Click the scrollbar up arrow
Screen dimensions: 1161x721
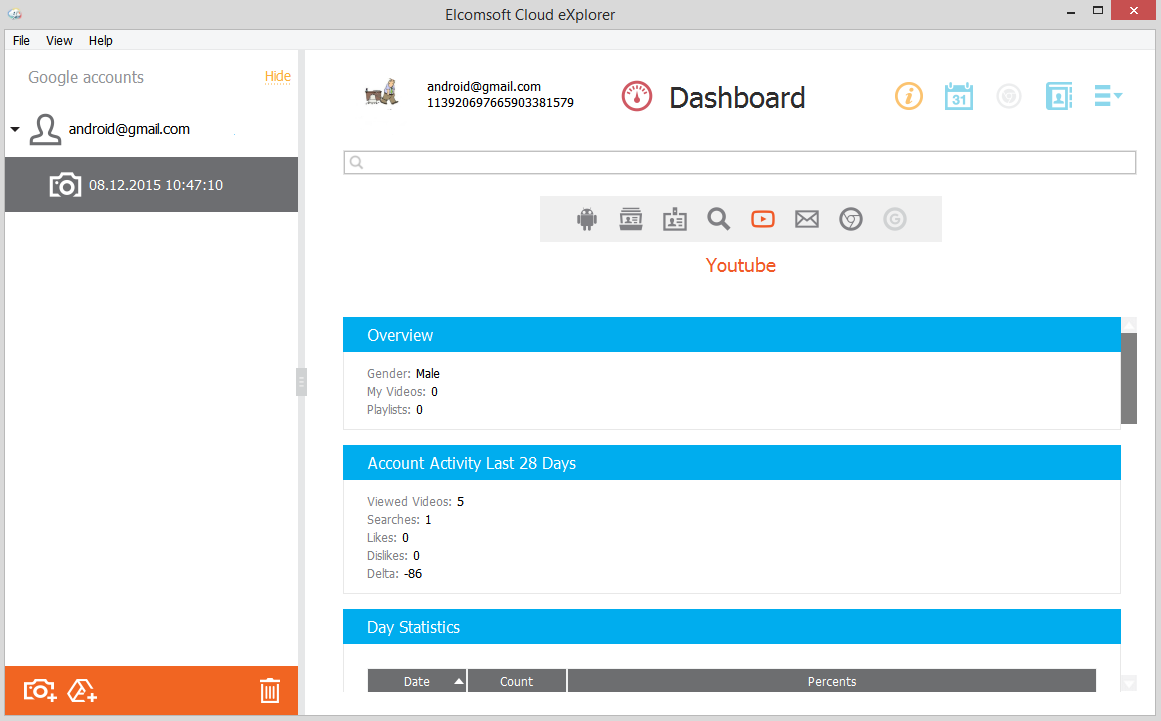tap(1128, 325)
